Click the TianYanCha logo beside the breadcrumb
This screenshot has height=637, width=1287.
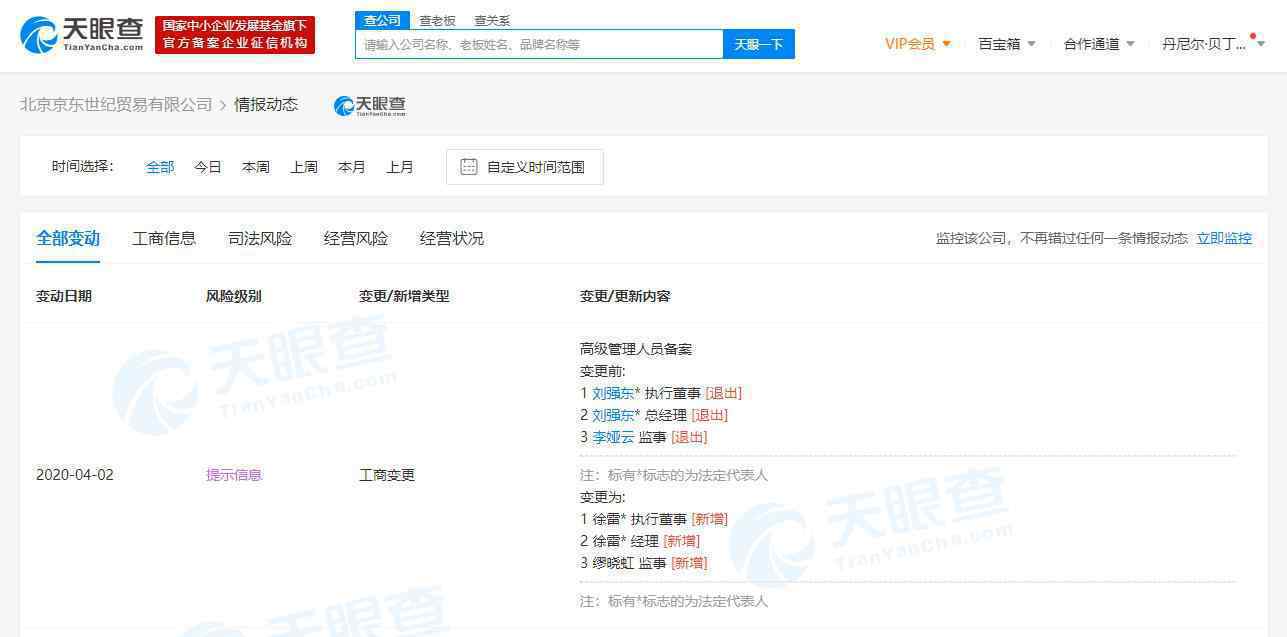[370, 105]
